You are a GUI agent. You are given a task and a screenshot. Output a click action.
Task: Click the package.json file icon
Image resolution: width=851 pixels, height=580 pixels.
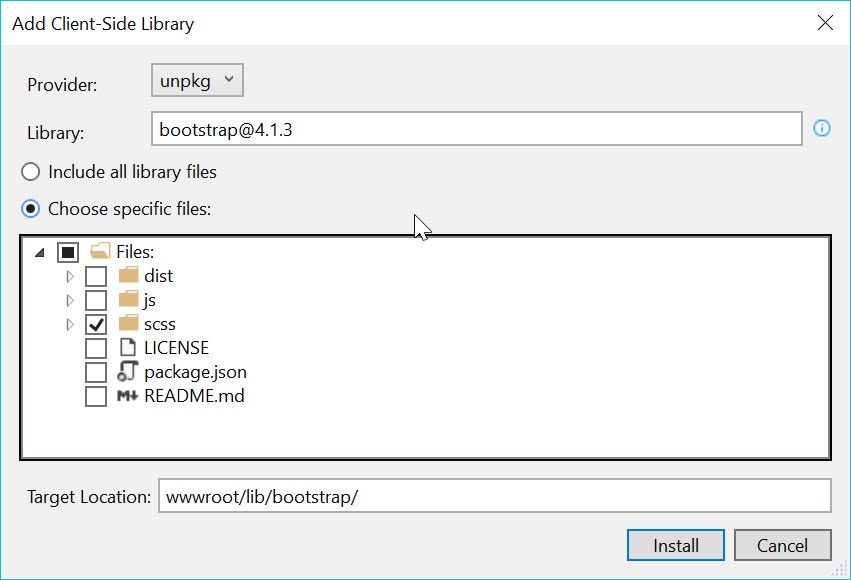[x=128, y=371]
